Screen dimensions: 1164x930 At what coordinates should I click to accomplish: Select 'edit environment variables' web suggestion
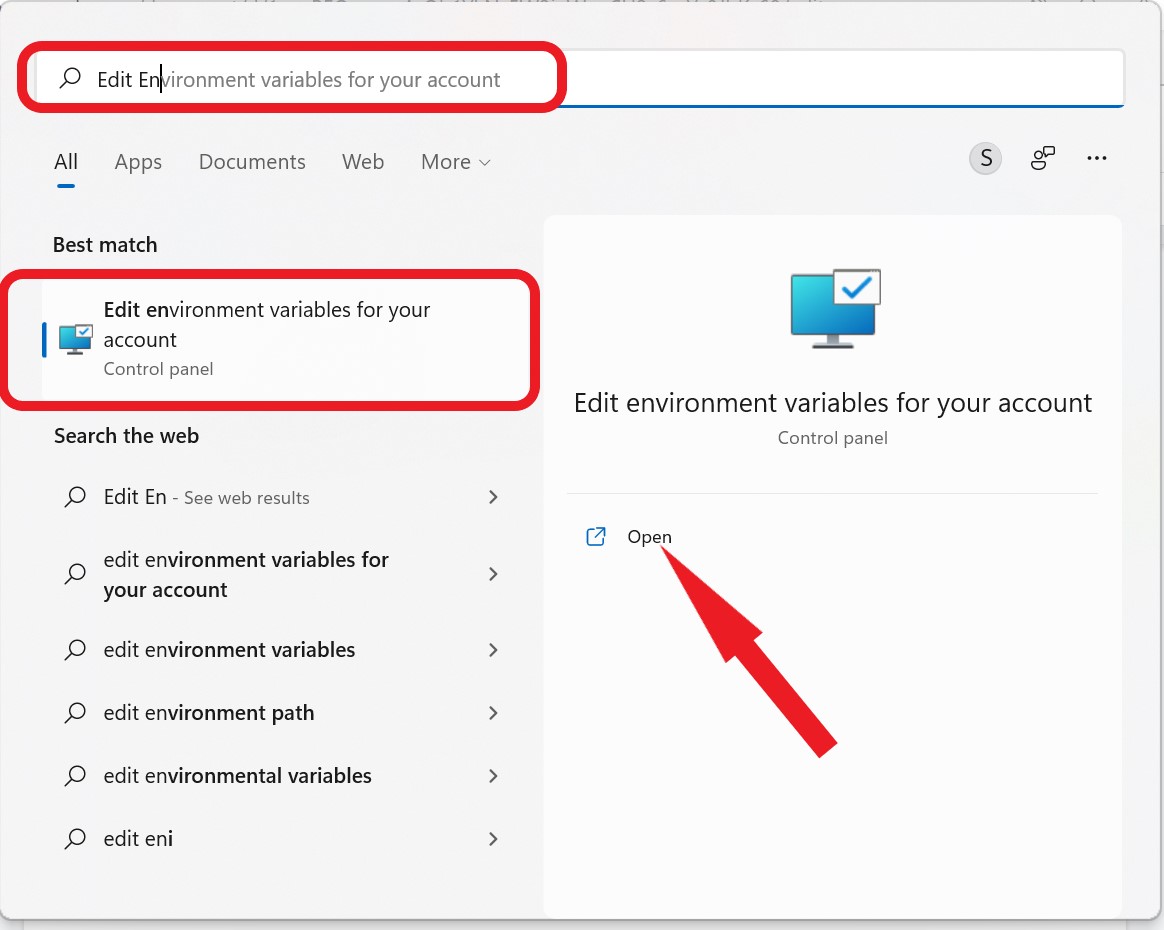pos(230,650)
